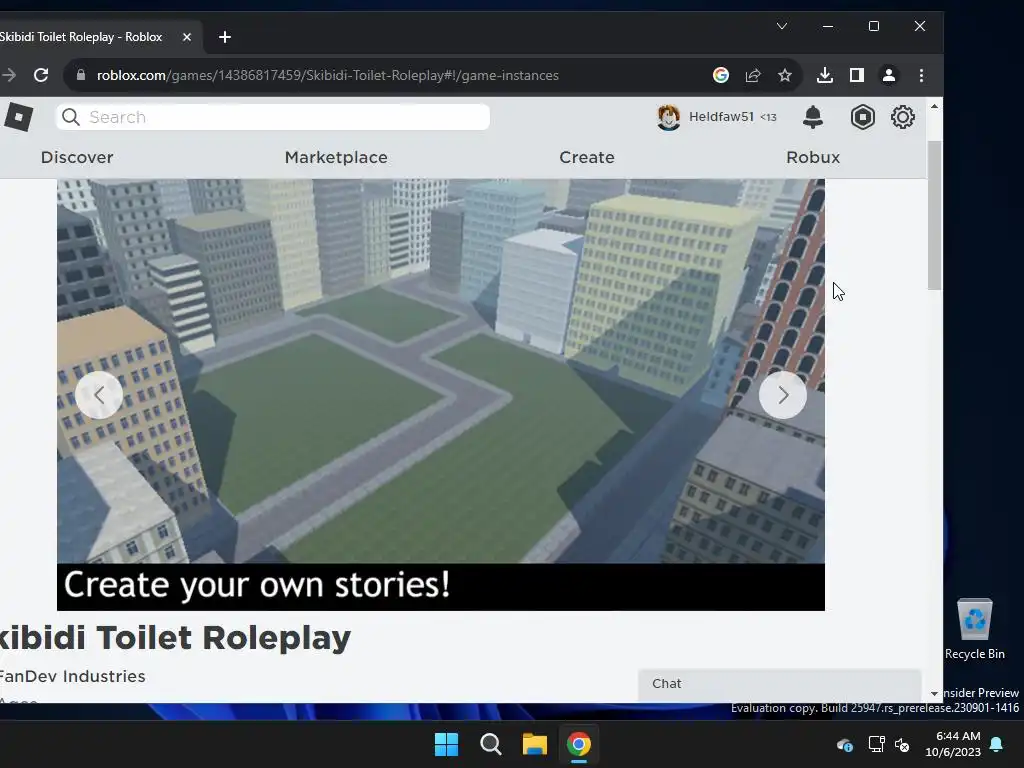Open a new Chrome tab
Screen dimensions: 1024x768
(x=225, y=37)
